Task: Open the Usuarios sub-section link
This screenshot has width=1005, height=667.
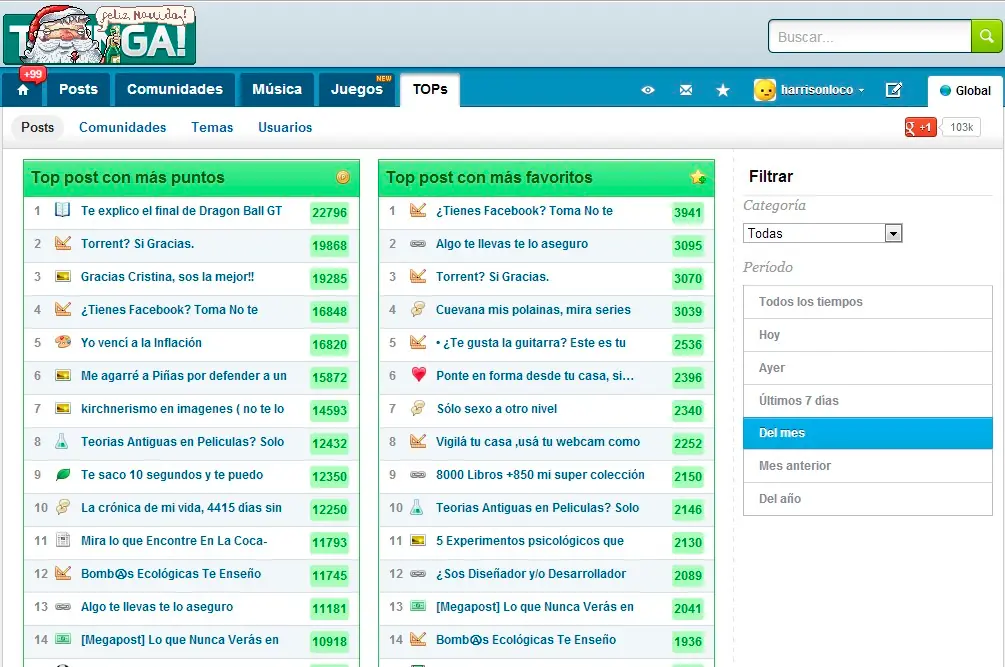Action: 285,127
